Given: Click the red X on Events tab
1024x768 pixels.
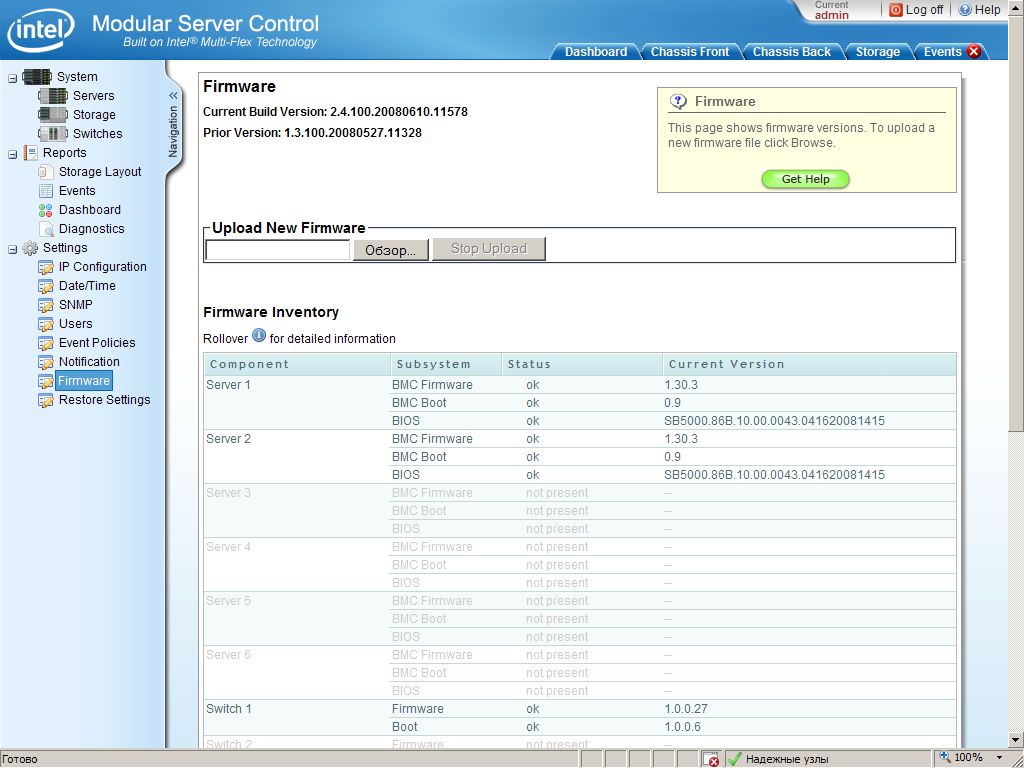Looking at the screenshot, I should [x=973, y=52].
